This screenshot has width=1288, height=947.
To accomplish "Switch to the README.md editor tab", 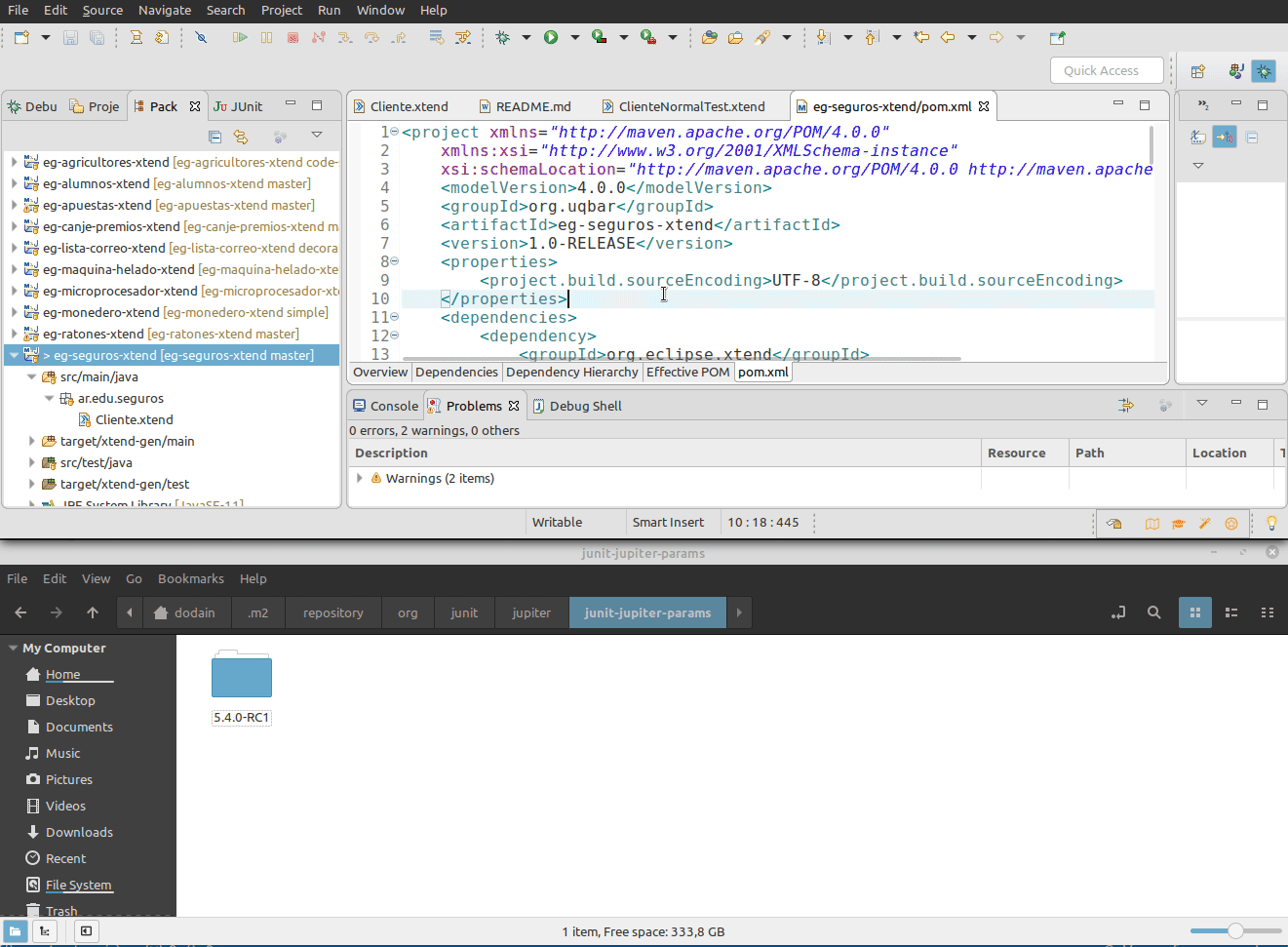I will (526, 106).
